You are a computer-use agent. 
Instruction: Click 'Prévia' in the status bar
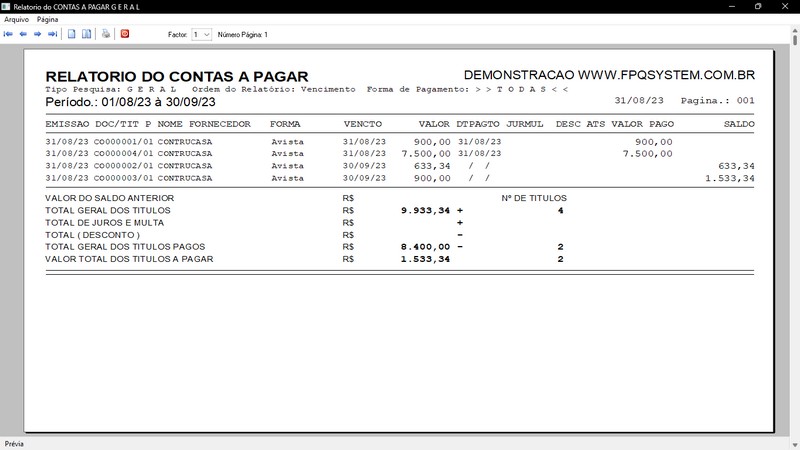[14, 444]
